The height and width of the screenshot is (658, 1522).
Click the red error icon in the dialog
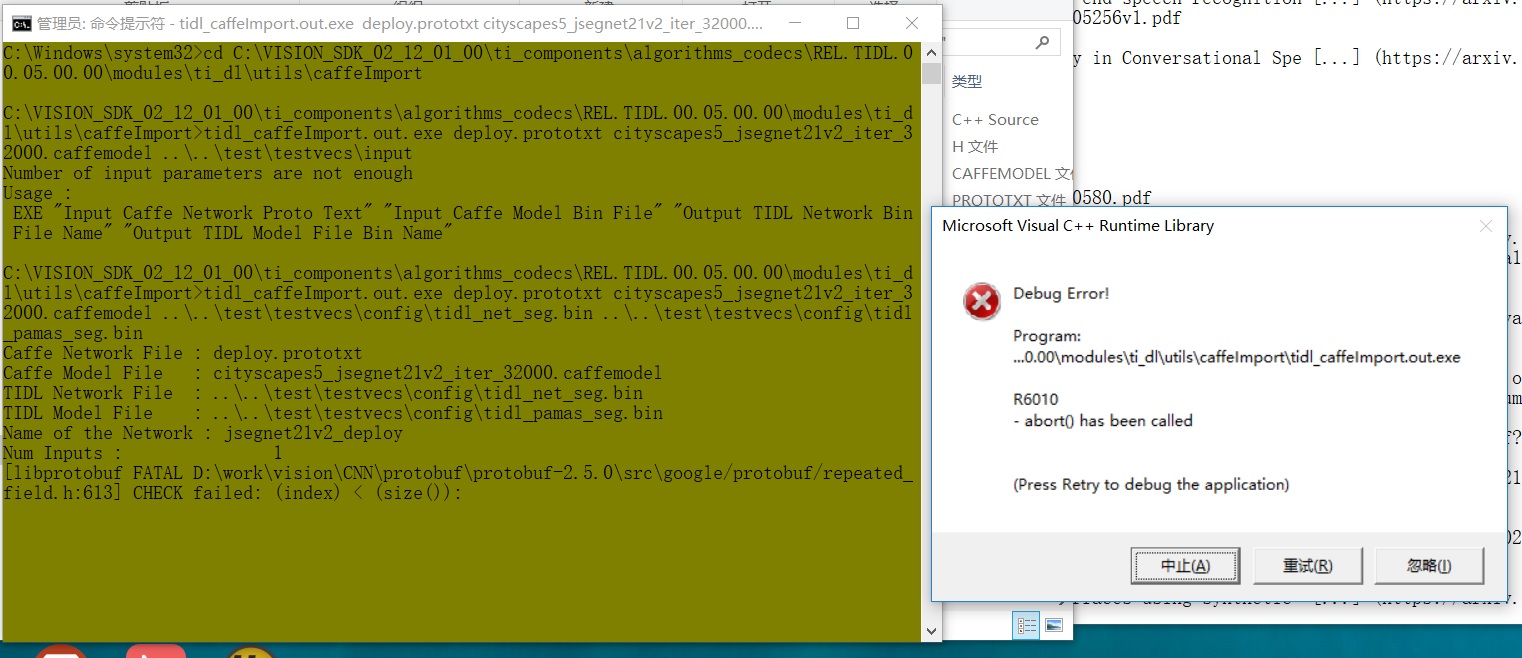[982, 301]
